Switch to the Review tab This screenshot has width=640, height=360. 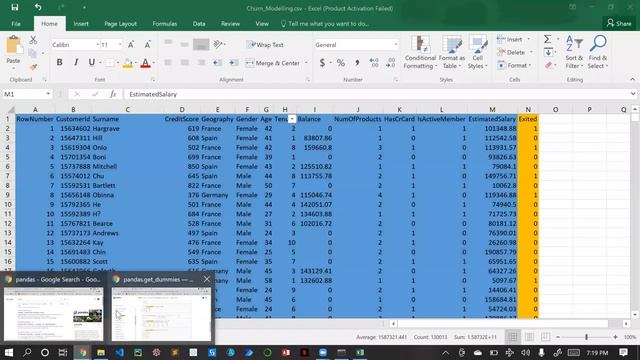click(x=230, y=24)
